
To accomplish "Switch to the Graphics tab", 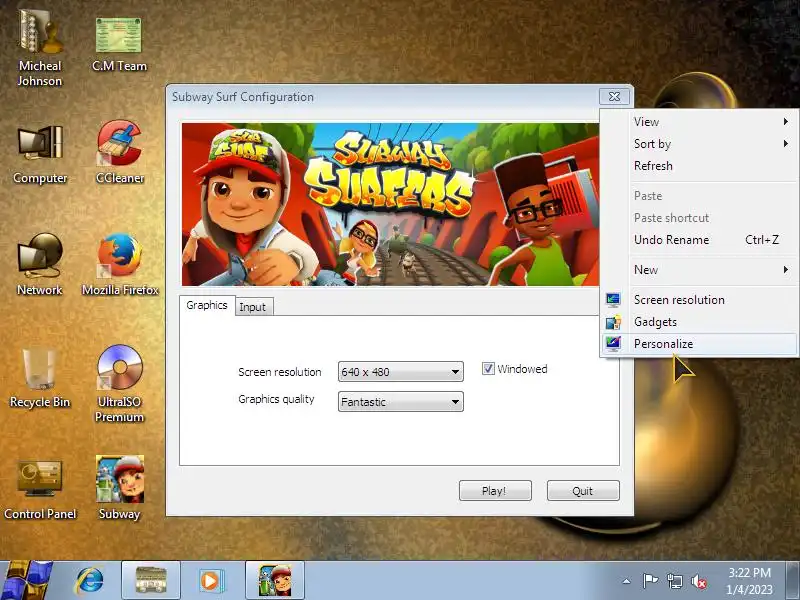I will point(207,305).
